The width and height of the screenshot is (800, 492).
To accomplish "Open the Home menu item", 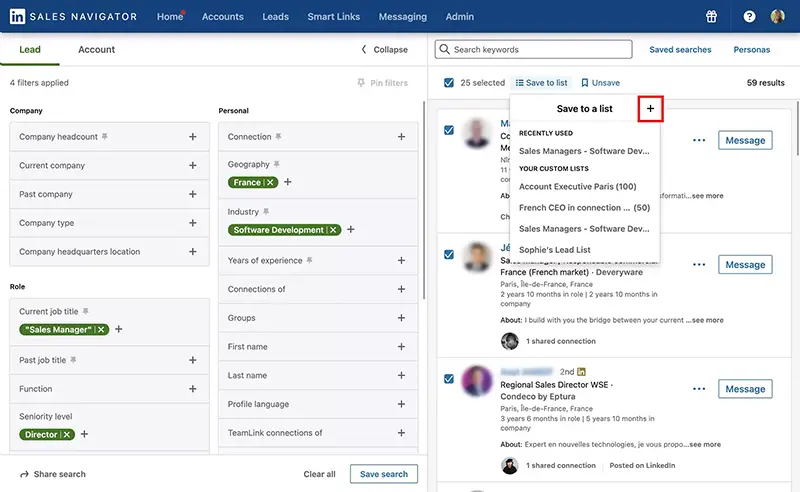I will (170, 16).
